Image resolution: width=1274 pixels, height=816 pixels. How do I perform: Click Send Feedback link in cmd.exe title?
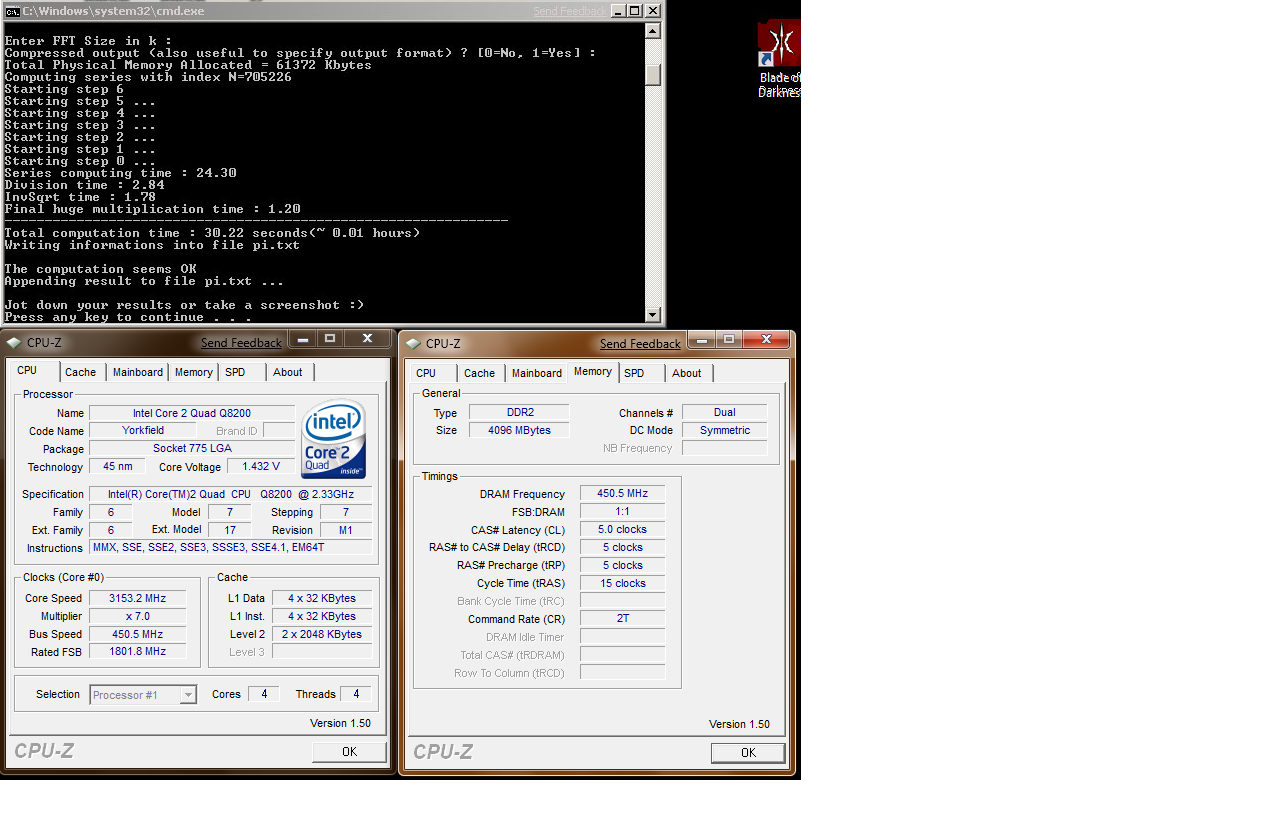pyautogui.click(x=570, y=11)
